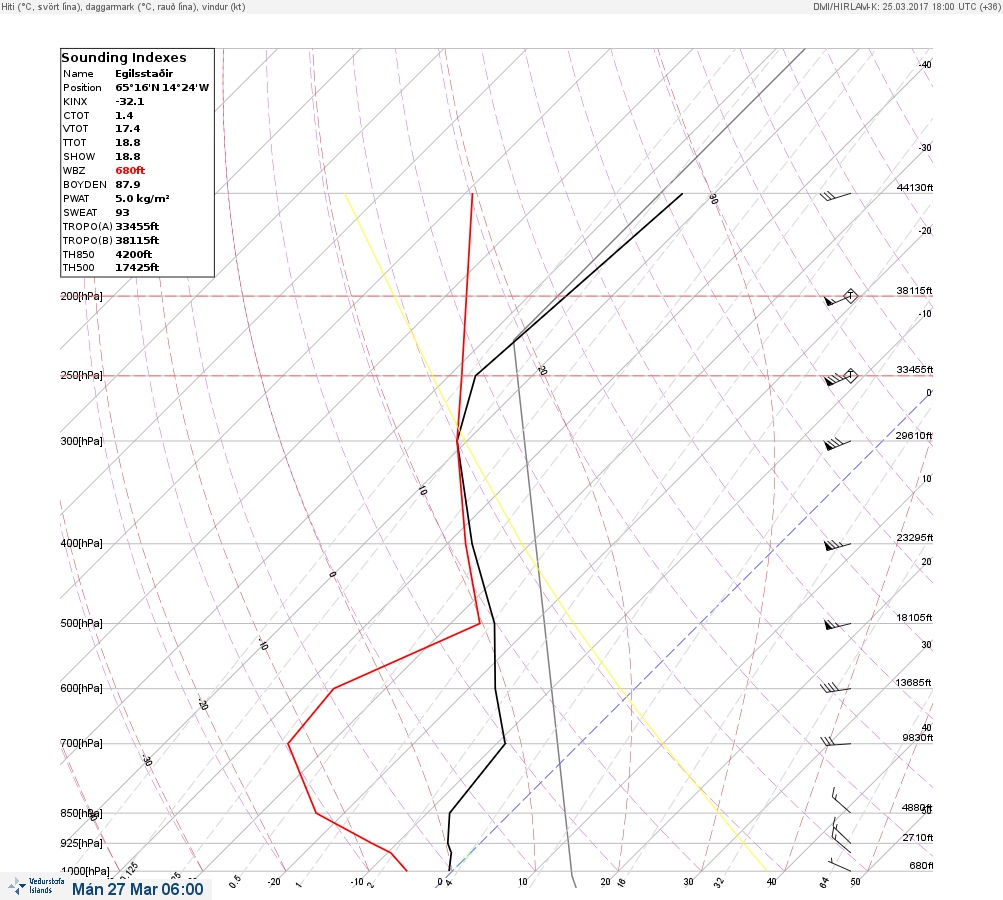This screenshot has height=900, width=1003.
Task: Select the wind barb at the 700hPa level
Action: (835, 742)
